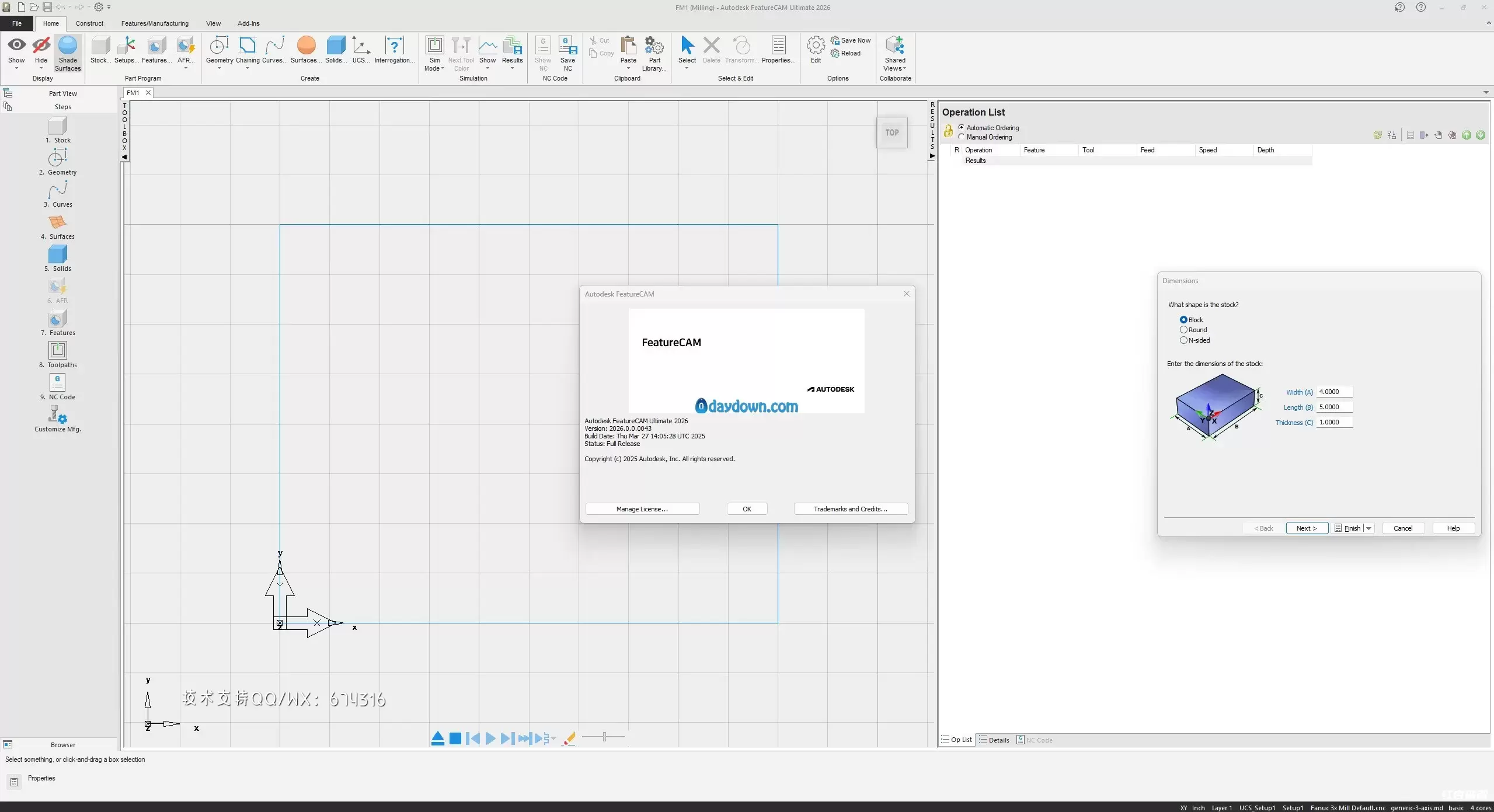Select Manual Ordering radio button
The width and height of the screenshot is (1494, 812).
coord(961,137)
